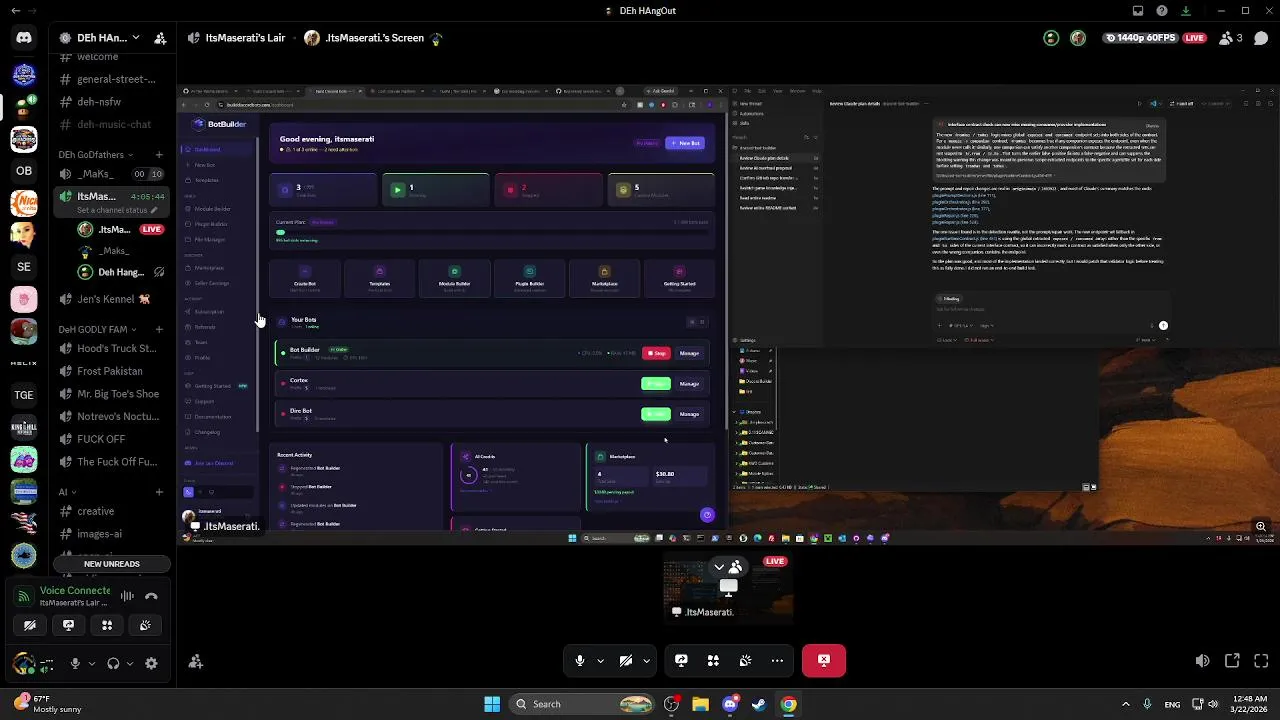
Task: Click invite members icon beside server name
Action: point(160,38)
